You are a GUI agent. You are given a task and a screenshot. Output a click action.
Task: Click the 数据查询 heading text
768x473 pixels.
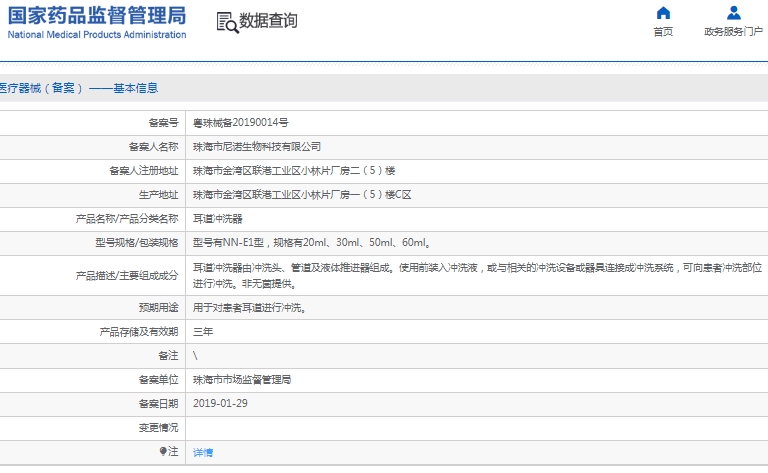coord(268,21)
